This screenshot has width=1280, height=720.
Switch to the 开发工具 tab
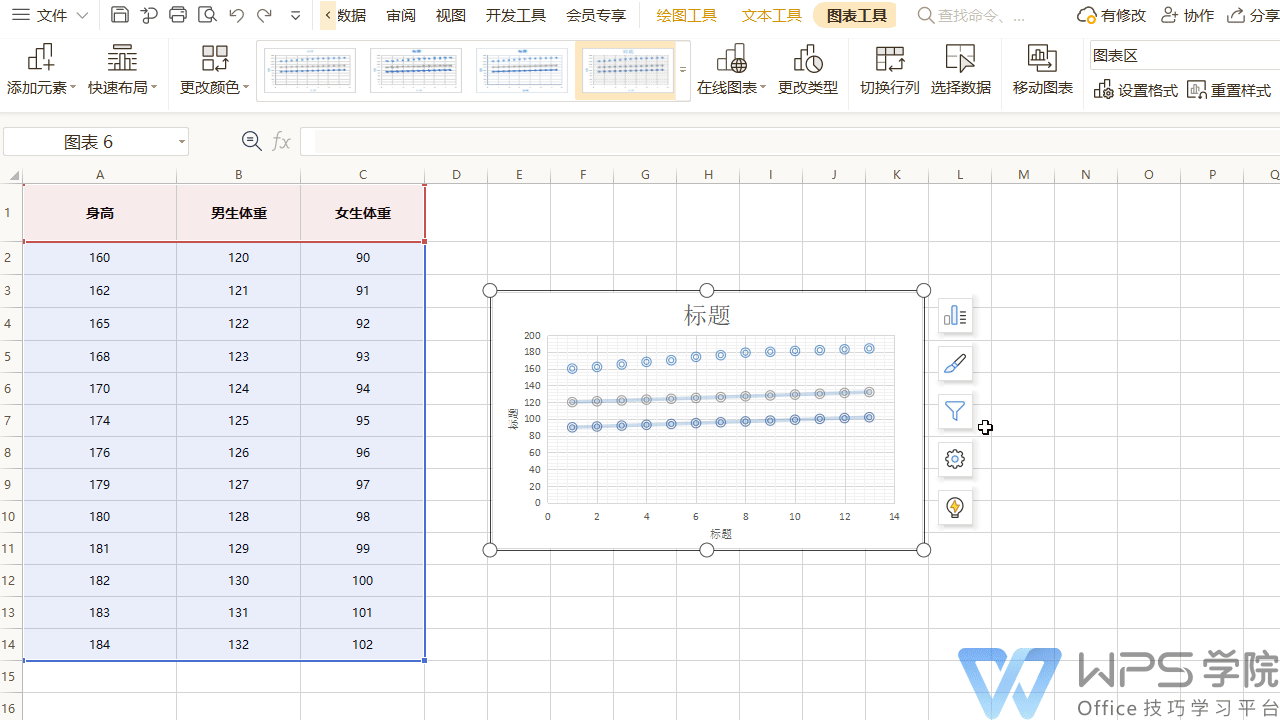pyautogui.click(x=516, y=15)
